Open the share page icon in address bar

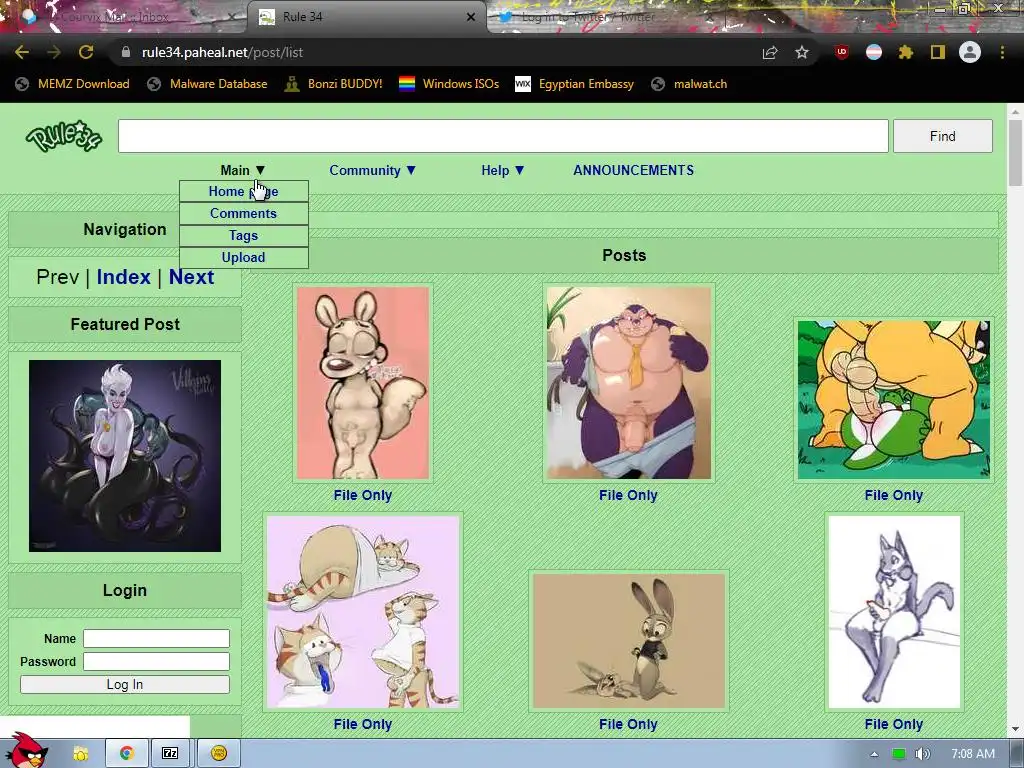(770, 52)
